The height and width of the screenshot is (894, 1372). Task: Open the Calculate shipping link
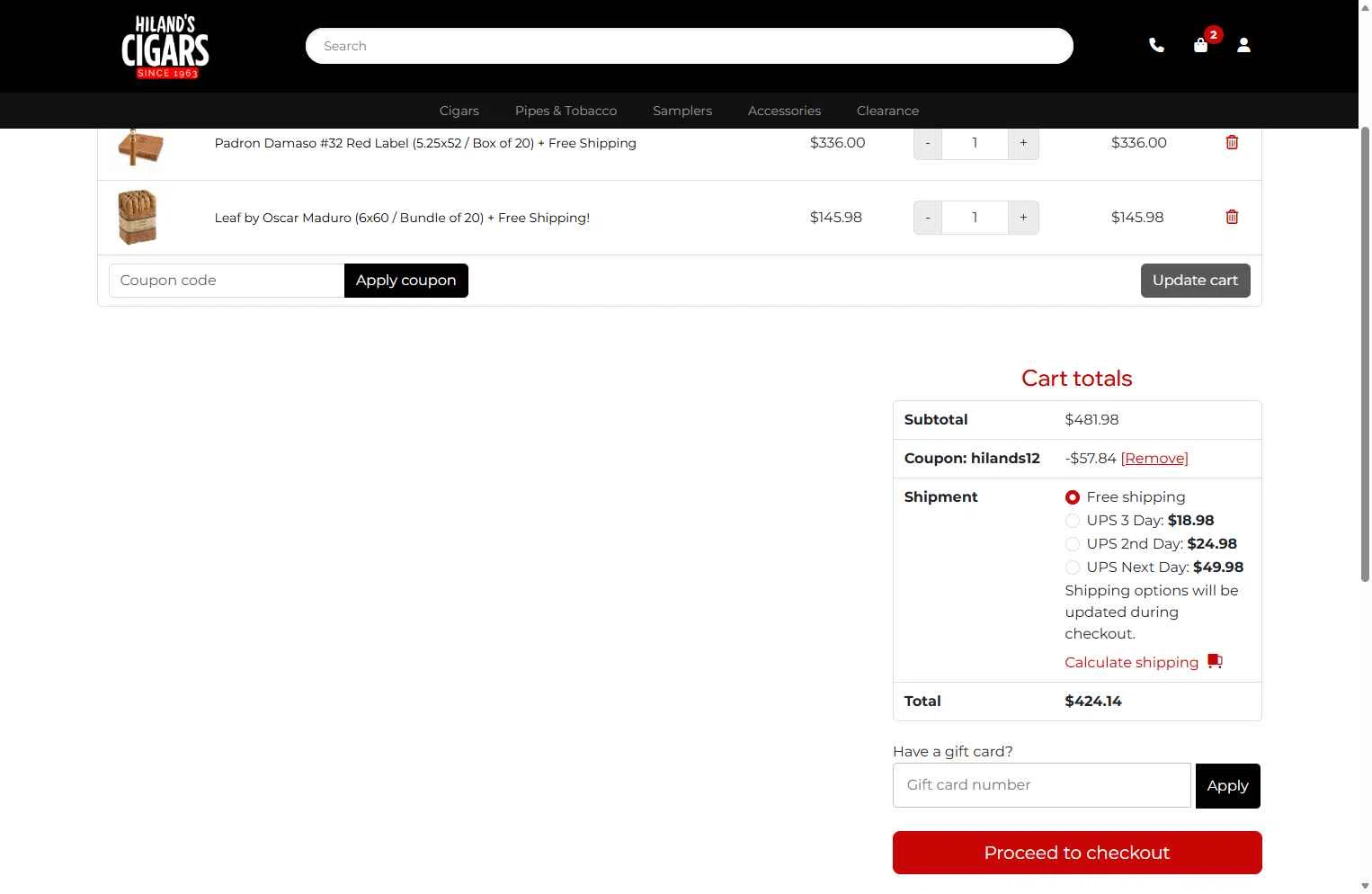[x=1132, y=663]
